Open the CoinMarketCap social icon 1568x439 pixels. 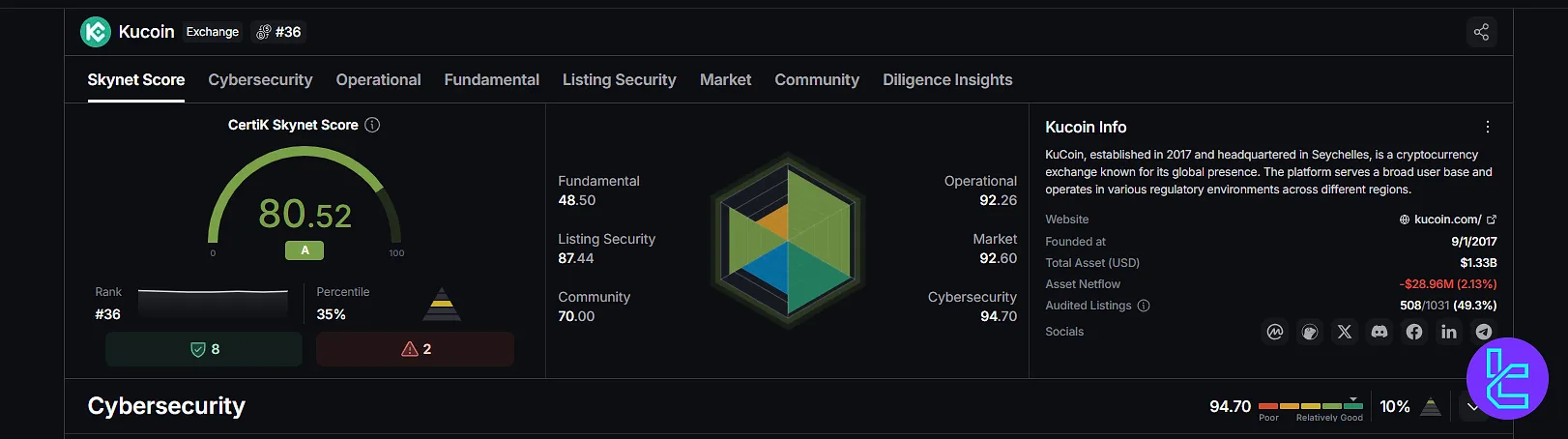1275,332
